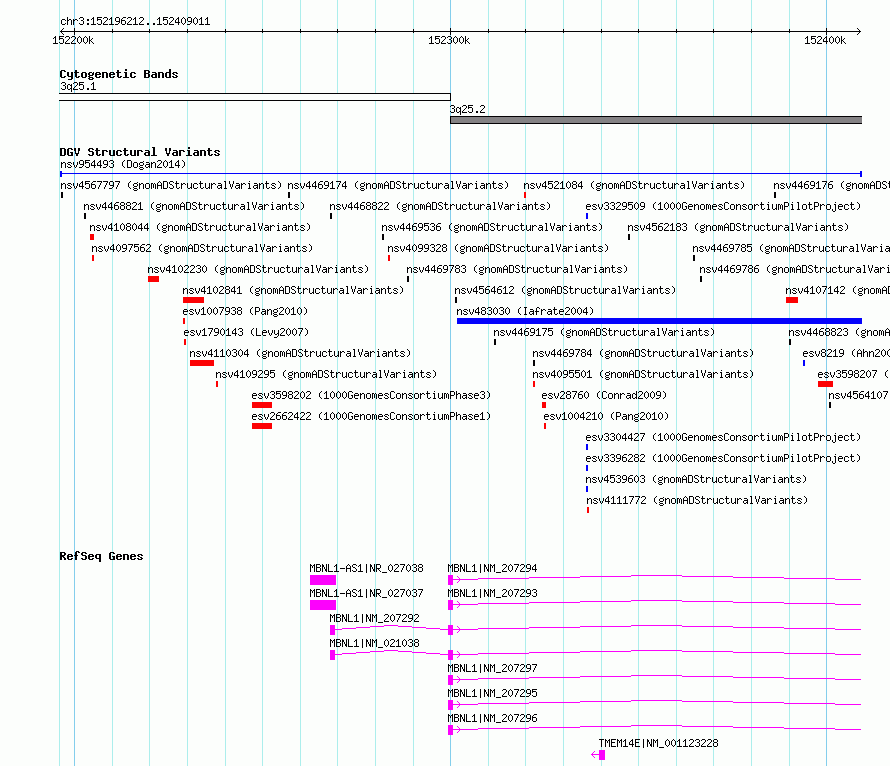
Task: Click the MBNL1-AS1|NR_027038 gene block
Action: 323,580
